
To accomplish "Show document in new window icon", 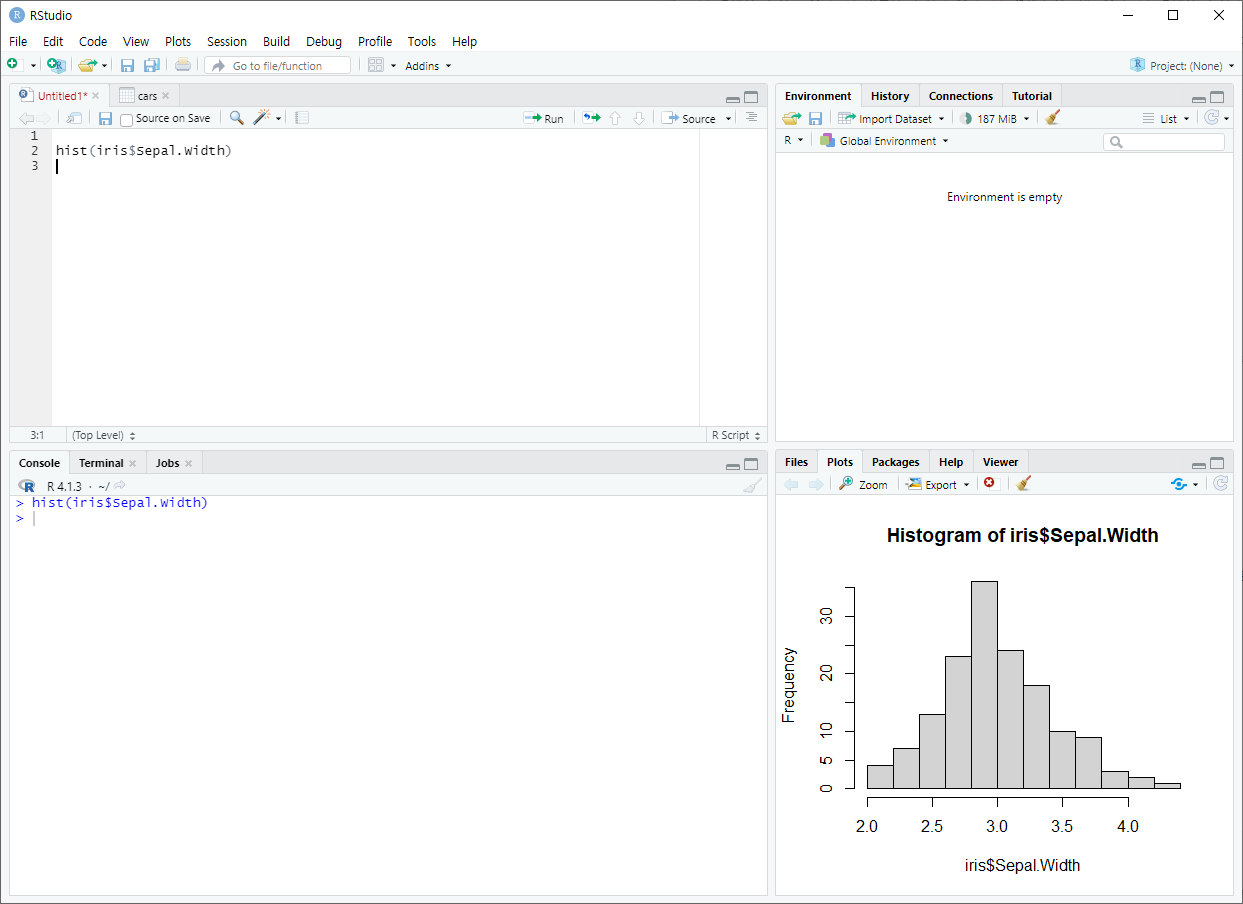I will tap(75, 118).
